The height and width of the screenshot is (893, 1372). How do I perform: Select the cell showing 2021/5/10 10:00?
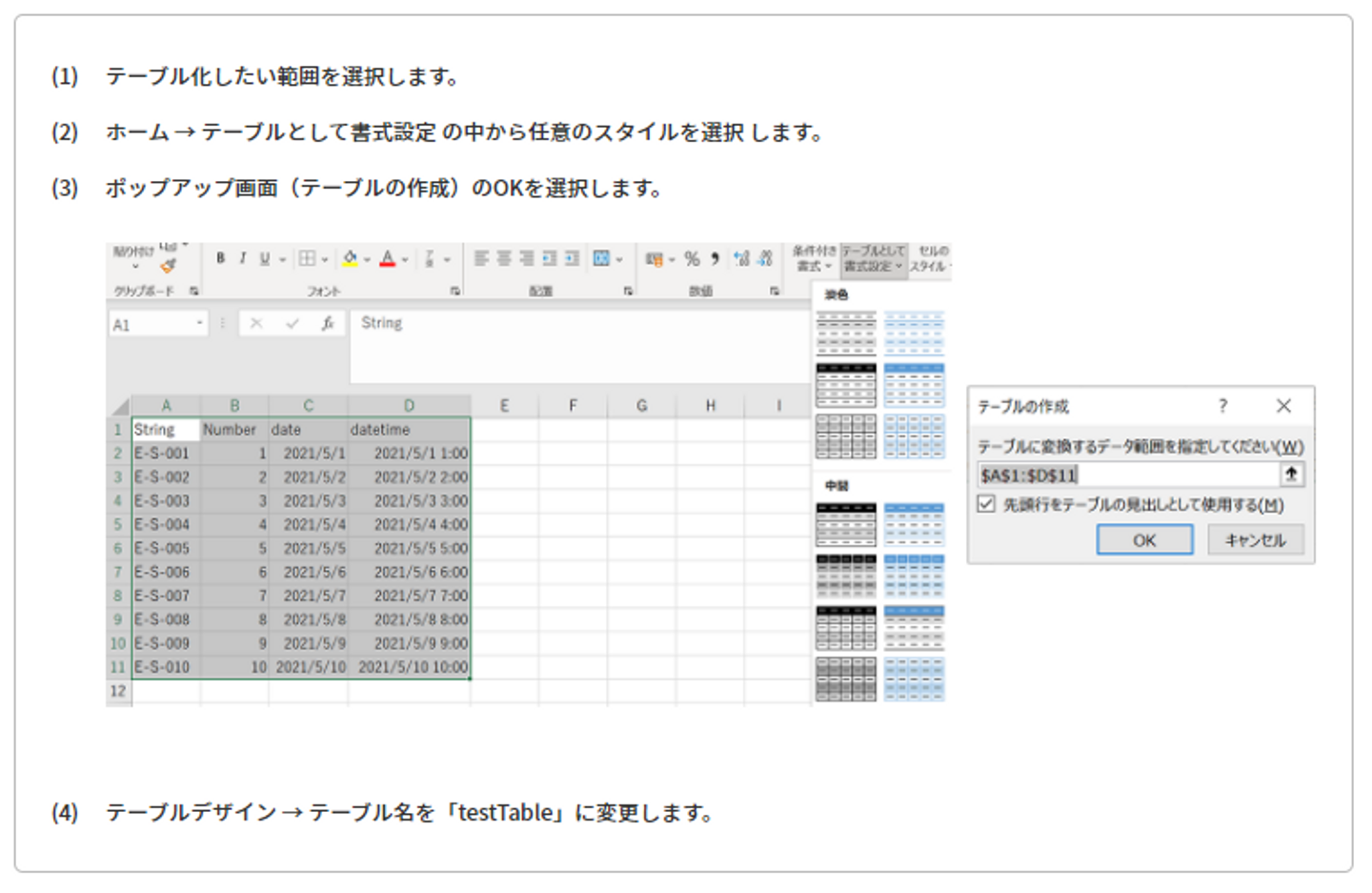pyautogui.click(x=409, y=667)
